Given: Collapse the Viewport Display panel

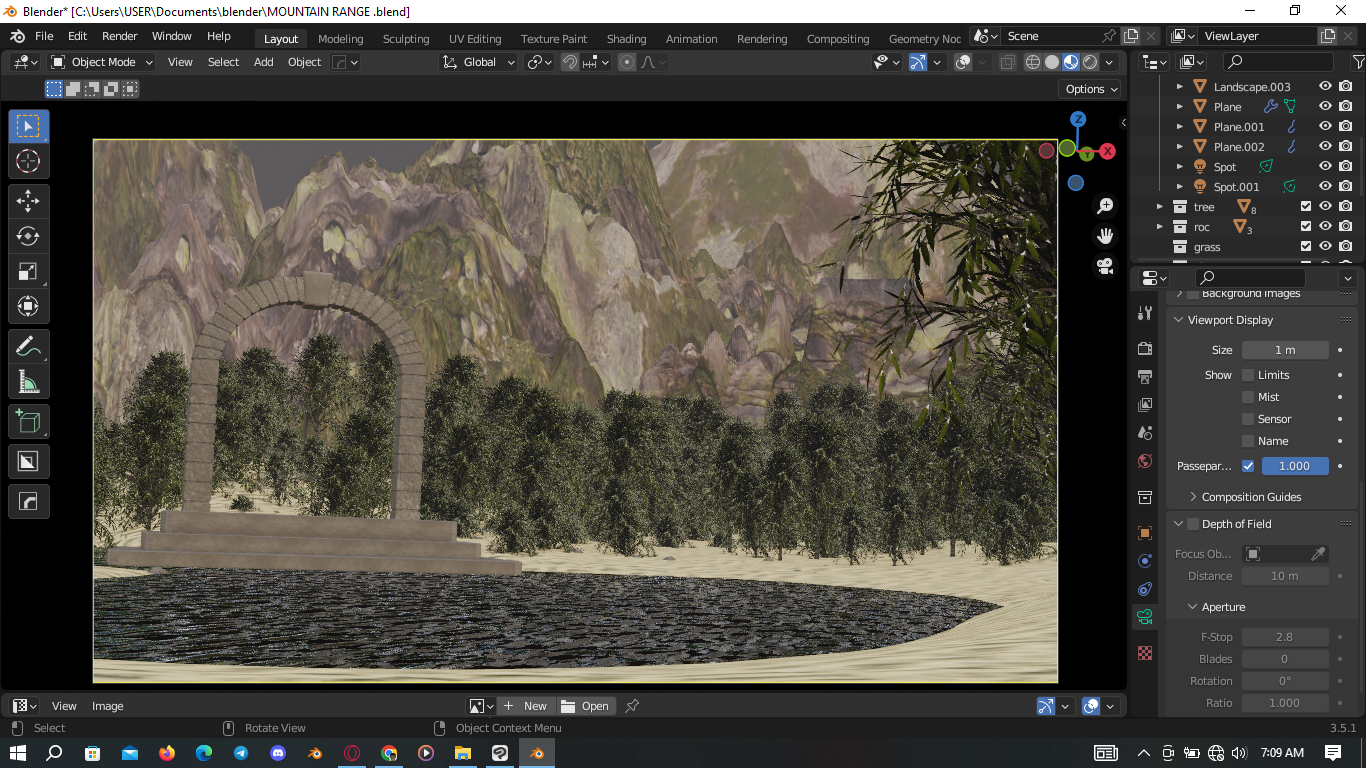Looking at the screenshot, I should pos(1178,320).
